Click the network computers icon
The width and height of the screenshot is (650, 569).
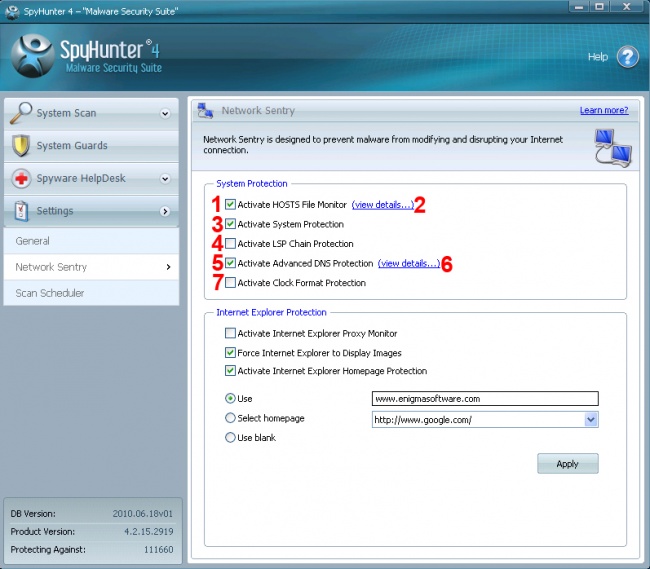611,147
